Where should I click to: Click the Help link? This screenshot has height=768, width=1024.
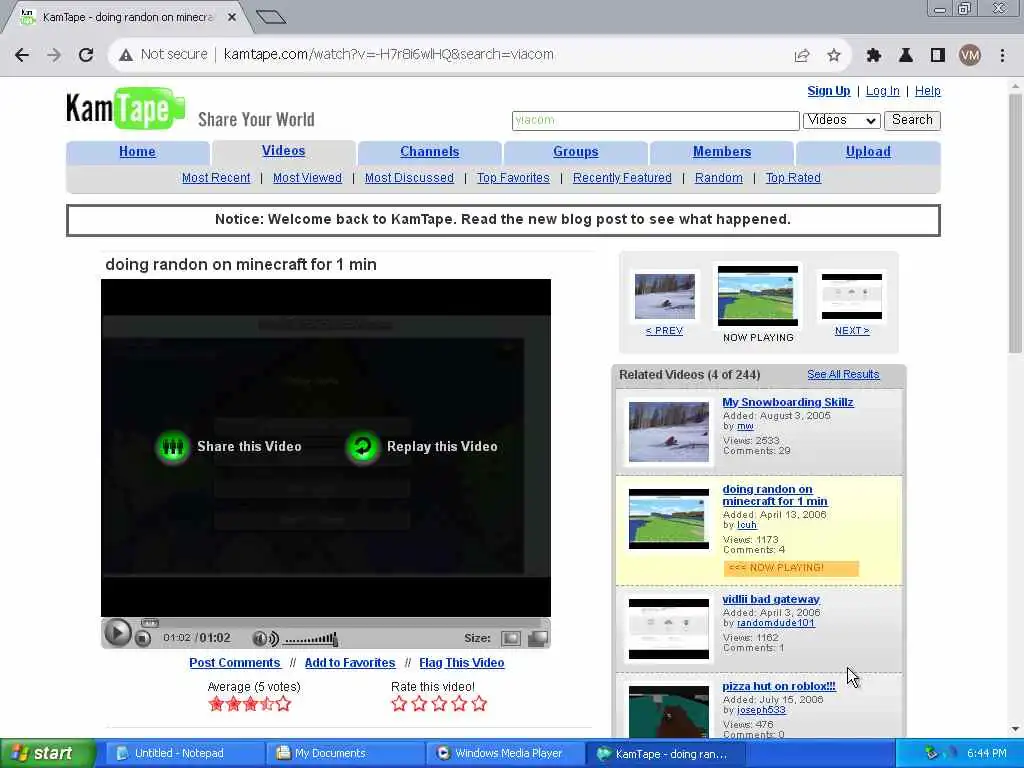click(x=927, y=91)
